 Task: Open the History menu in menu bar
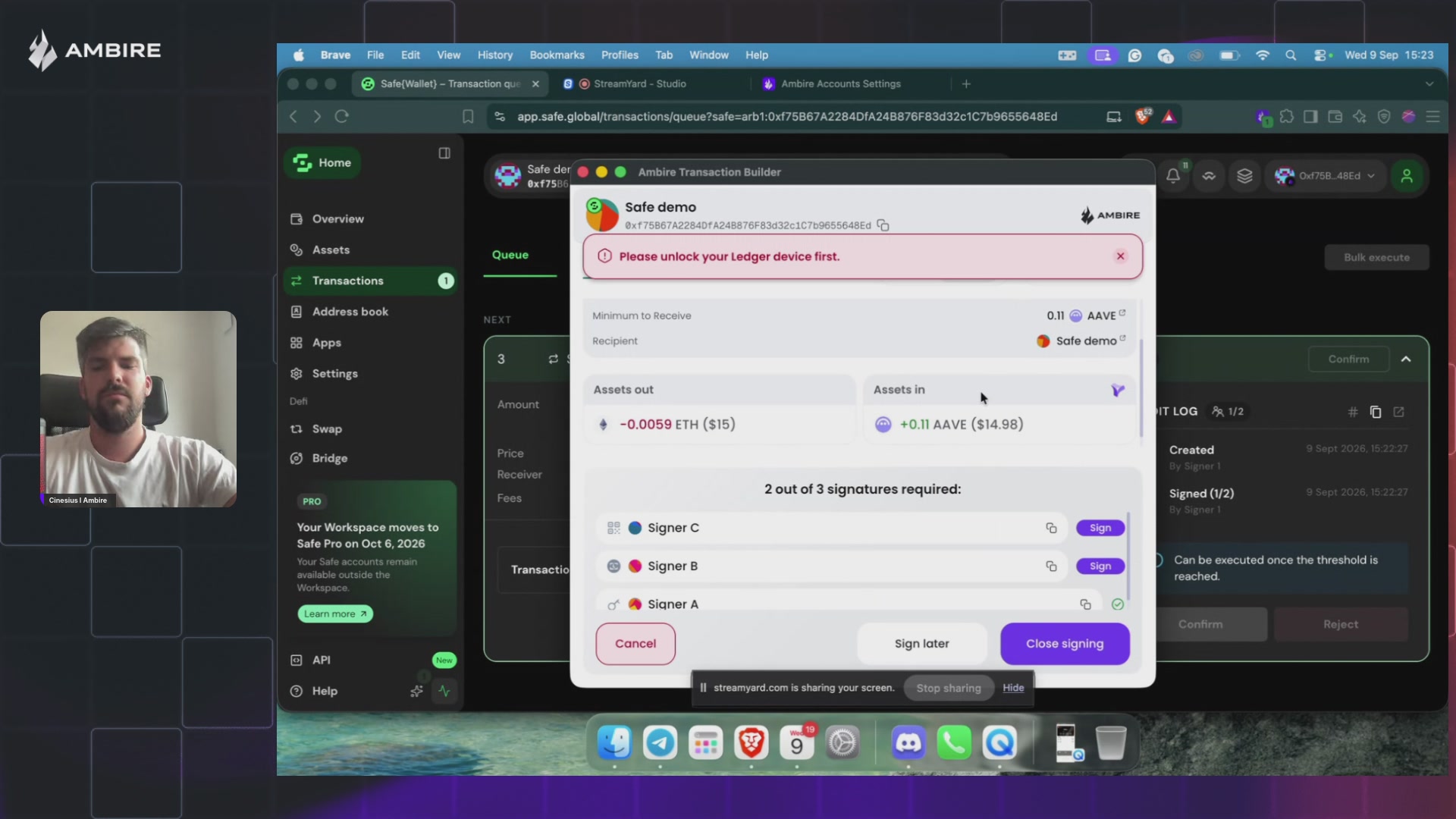(x=494, y=55)
